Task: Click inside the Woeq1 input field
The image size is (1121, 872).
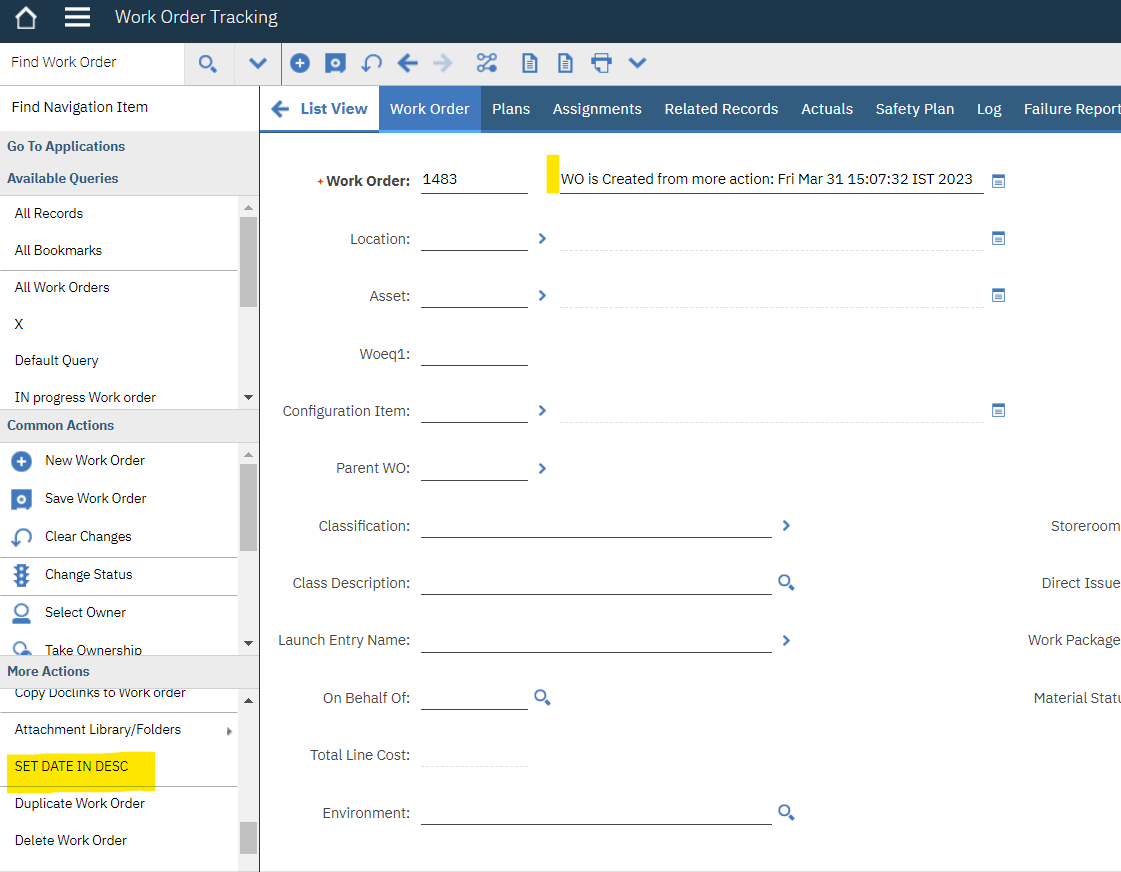Action: (475, 352)
